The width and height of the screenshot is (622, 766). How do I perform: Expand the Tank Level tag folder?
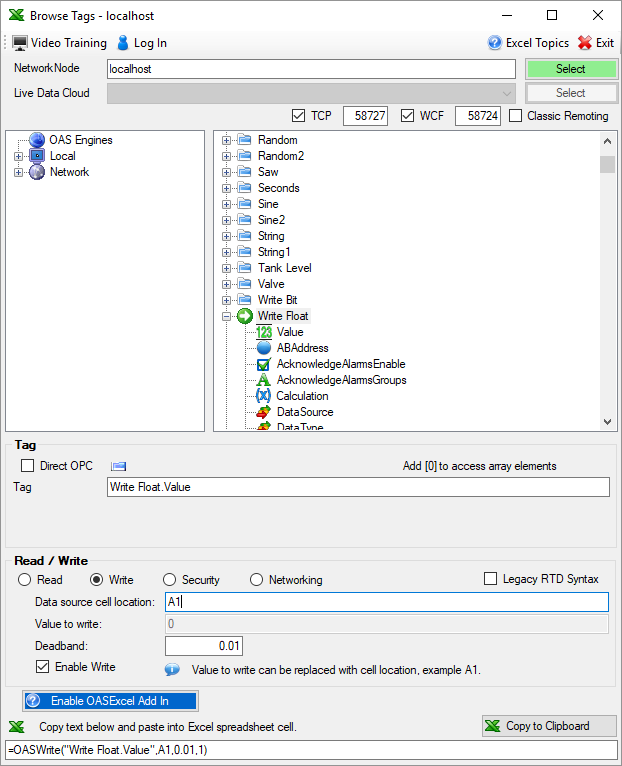227,268
